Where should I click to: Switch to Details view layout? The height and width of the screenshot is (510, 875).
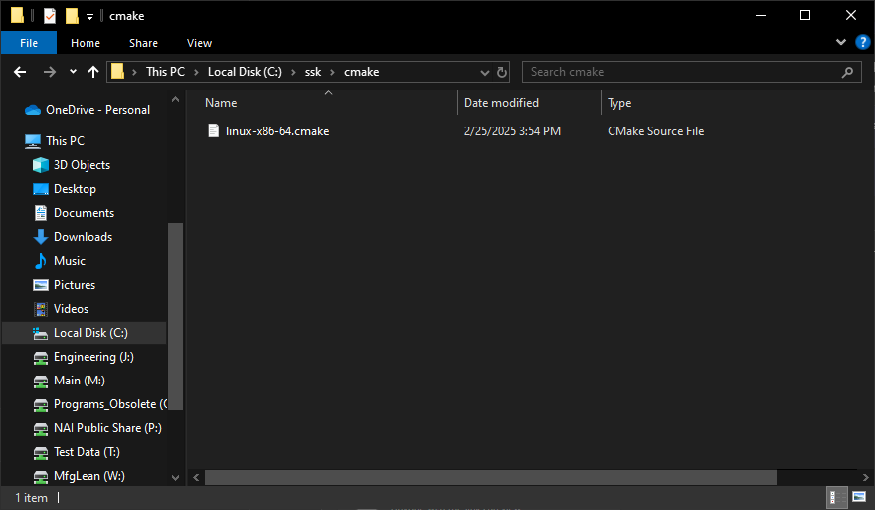tap(835, 497)
